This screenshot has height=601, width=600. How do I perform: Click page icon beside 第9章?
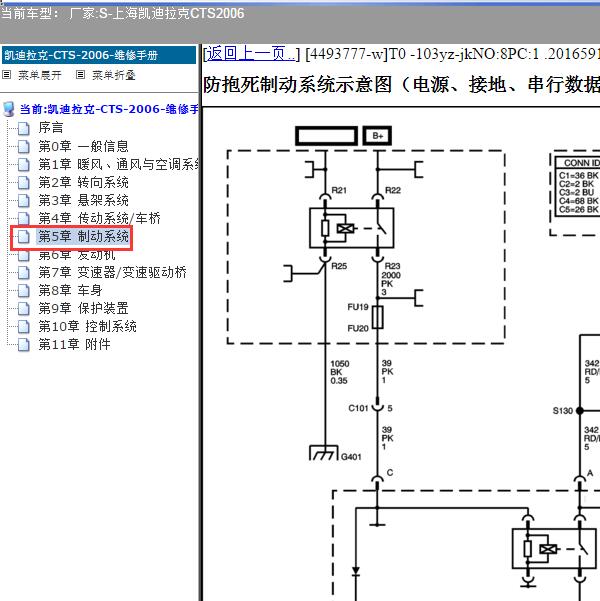[x=24, y=309]
